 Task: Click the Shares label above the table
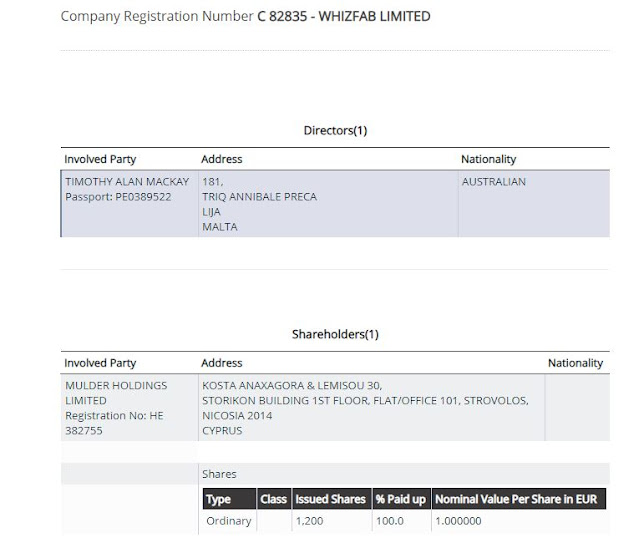pyautogui.click(x=219, y=474)
